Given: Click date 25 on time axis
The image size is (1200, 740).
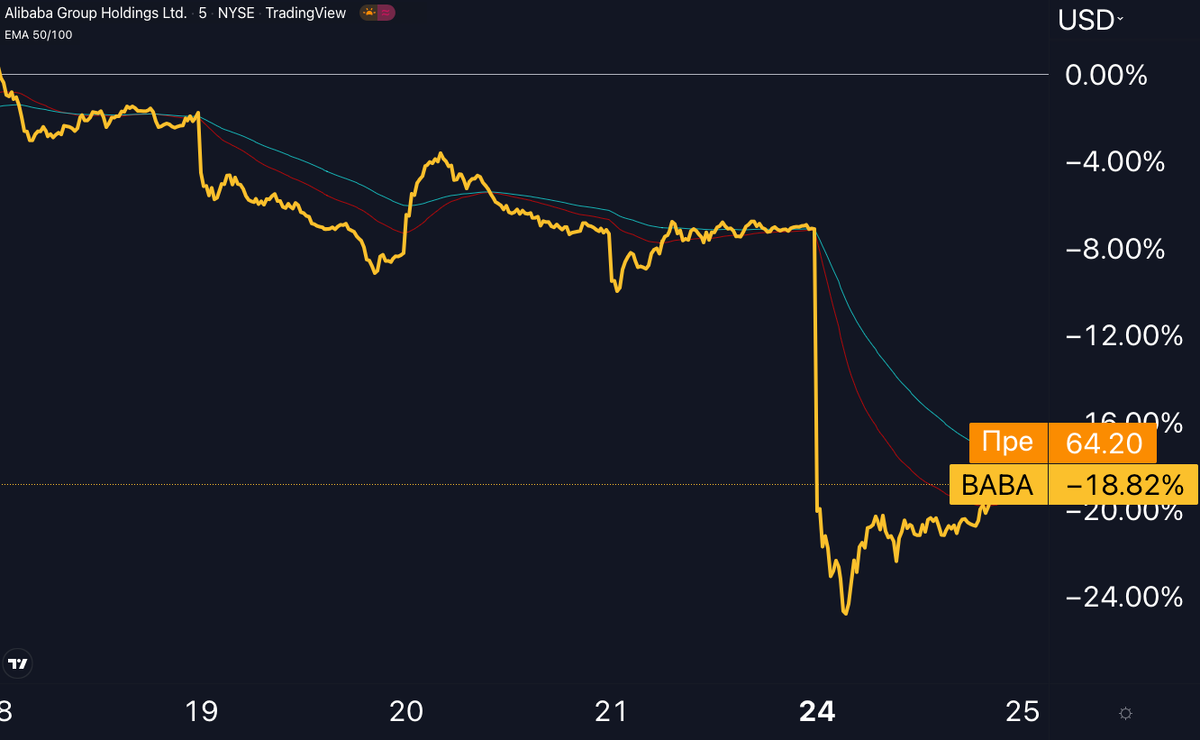Looking at the screenshot, I should [1023, 711].
